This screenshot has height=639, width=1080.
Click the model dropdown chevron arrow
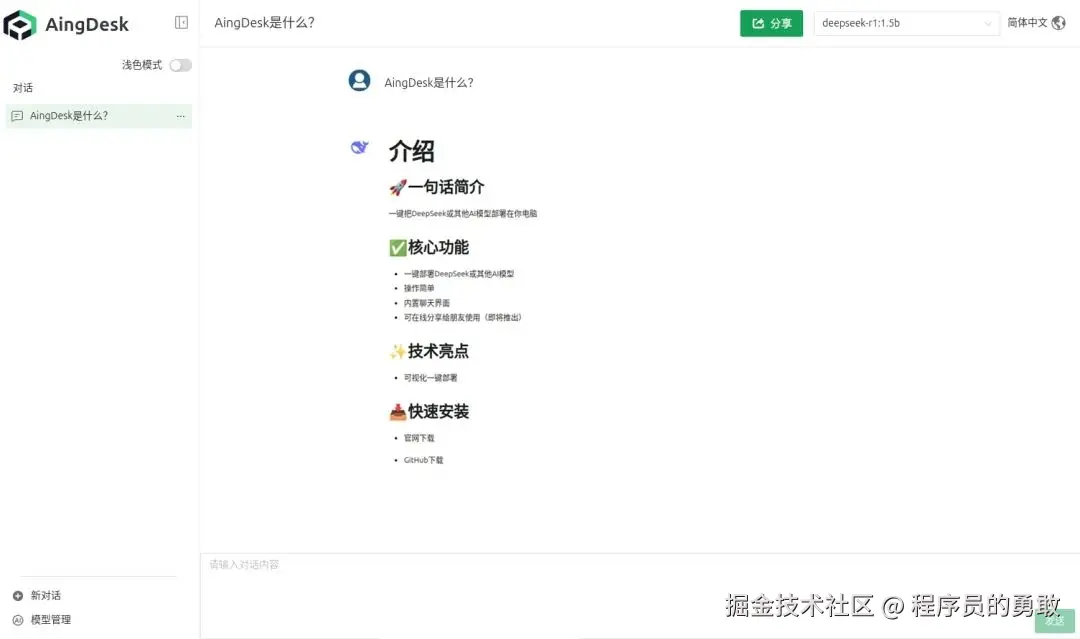pyautogui.click(x=988, y=23)
